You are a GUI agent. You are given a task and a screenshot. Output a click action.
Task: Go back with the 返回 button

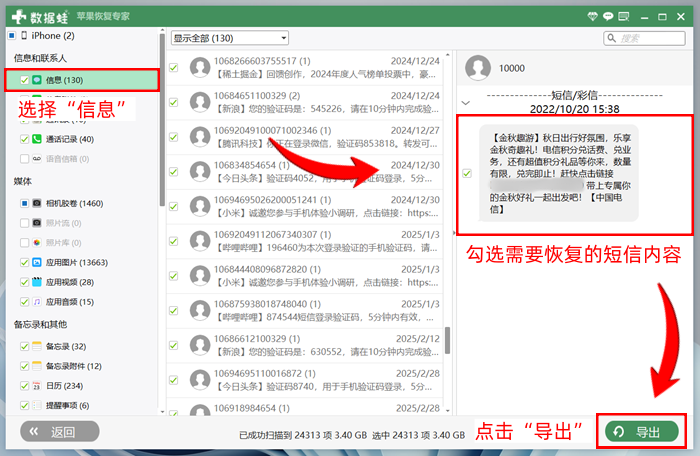[60, 431]
